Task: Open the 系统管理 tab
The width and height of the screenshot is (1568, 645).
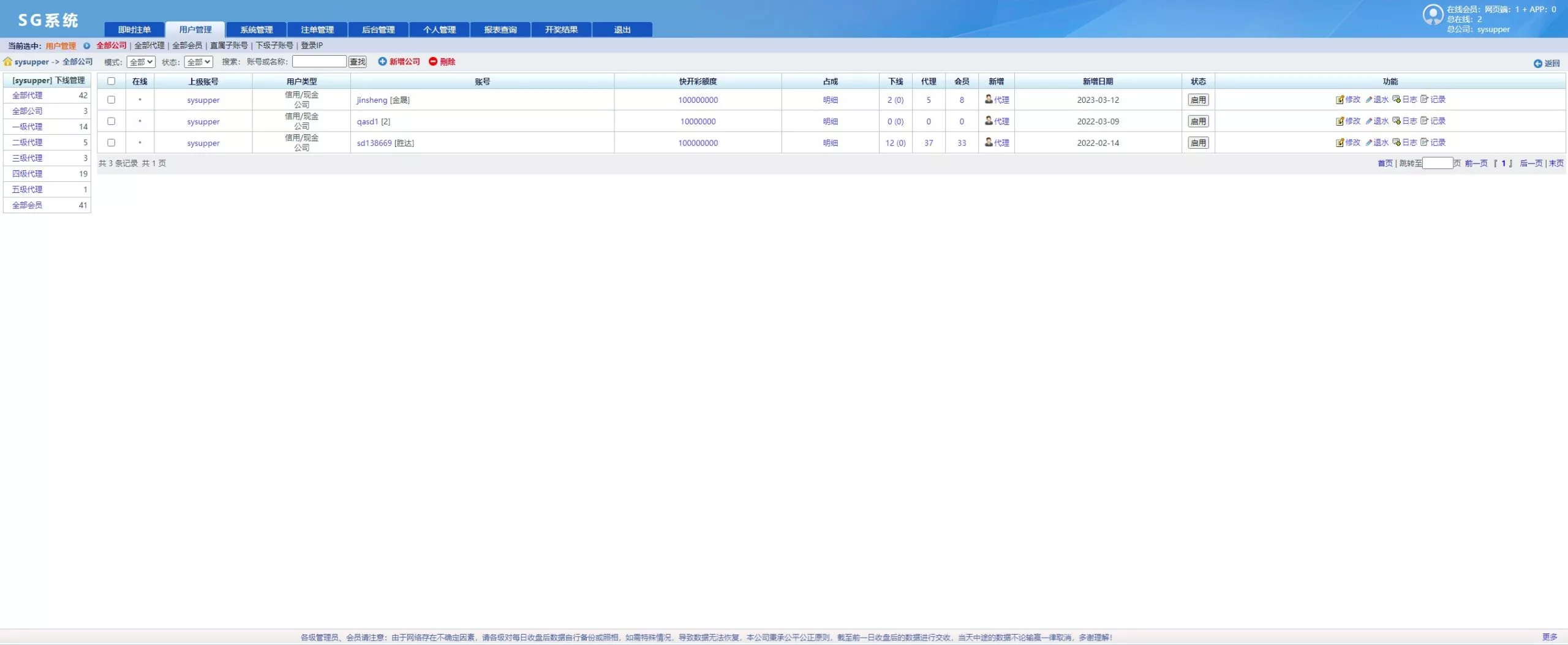Action: click(256, 29)
